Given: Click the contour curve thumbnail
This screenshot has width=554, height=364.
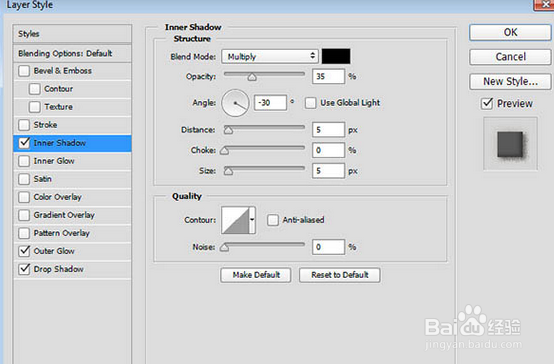Looking at the screenshot, I should (235, 220).
